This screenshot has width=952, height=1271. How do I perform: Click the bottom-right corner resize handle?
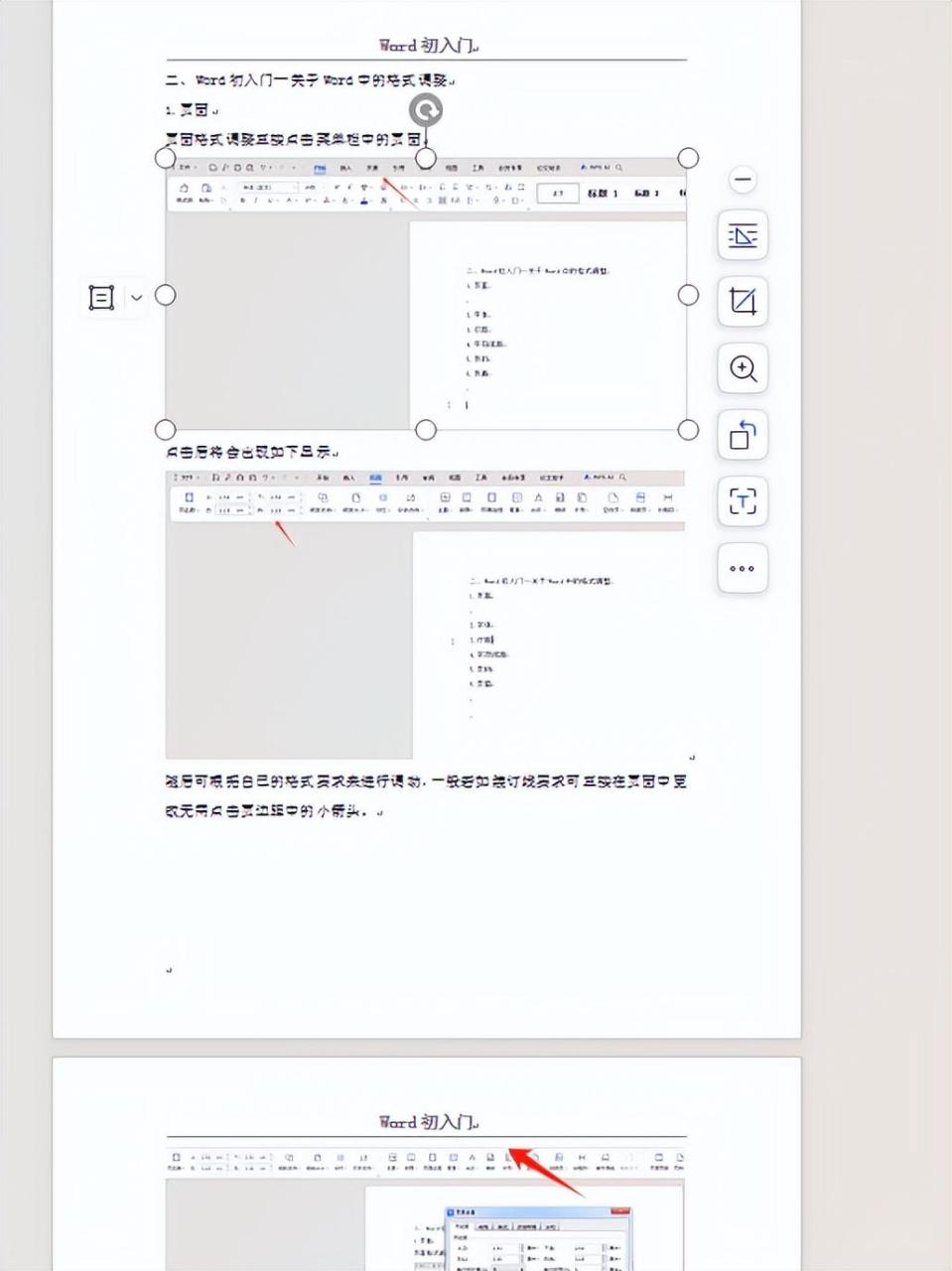coord(688,429)
